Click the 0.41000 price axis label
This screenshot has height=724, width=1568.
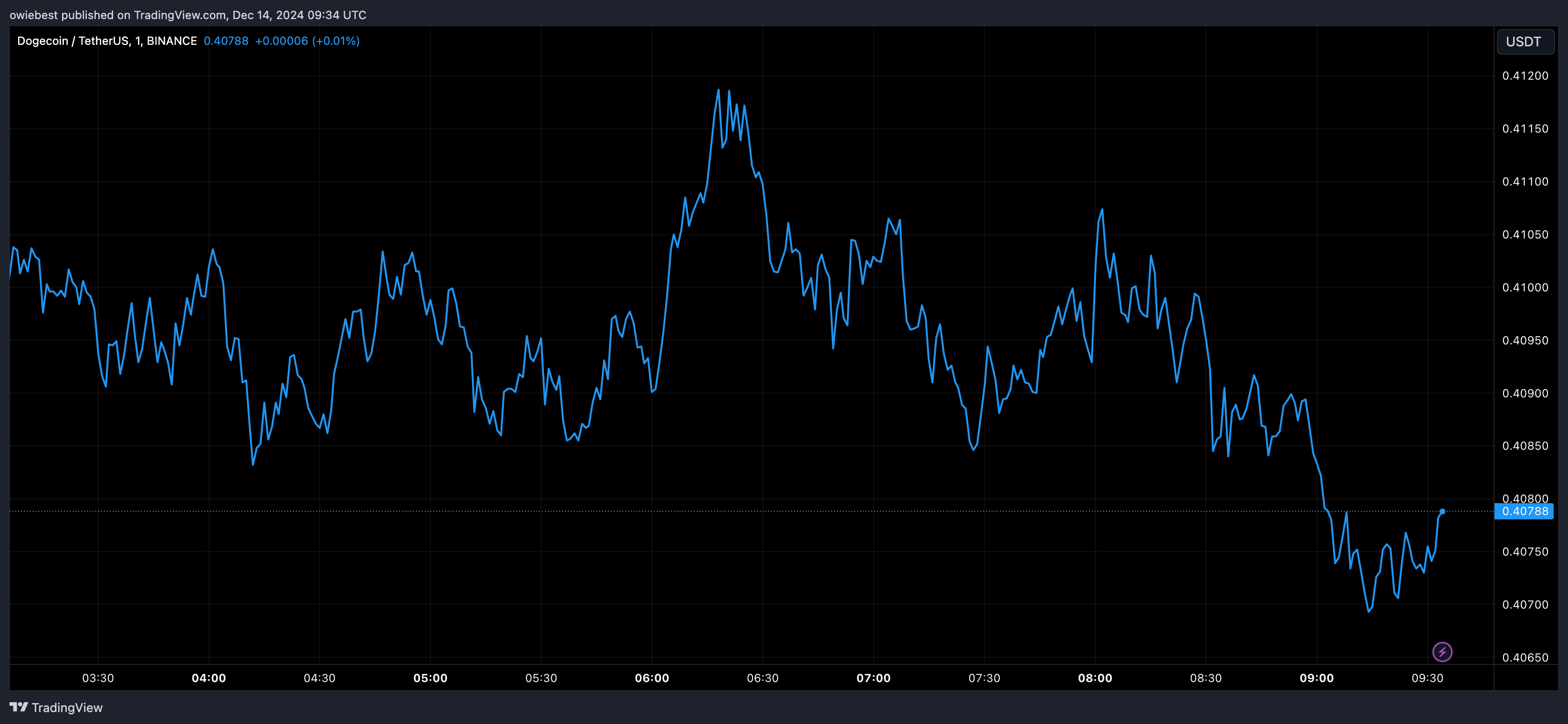(1525, 287)
